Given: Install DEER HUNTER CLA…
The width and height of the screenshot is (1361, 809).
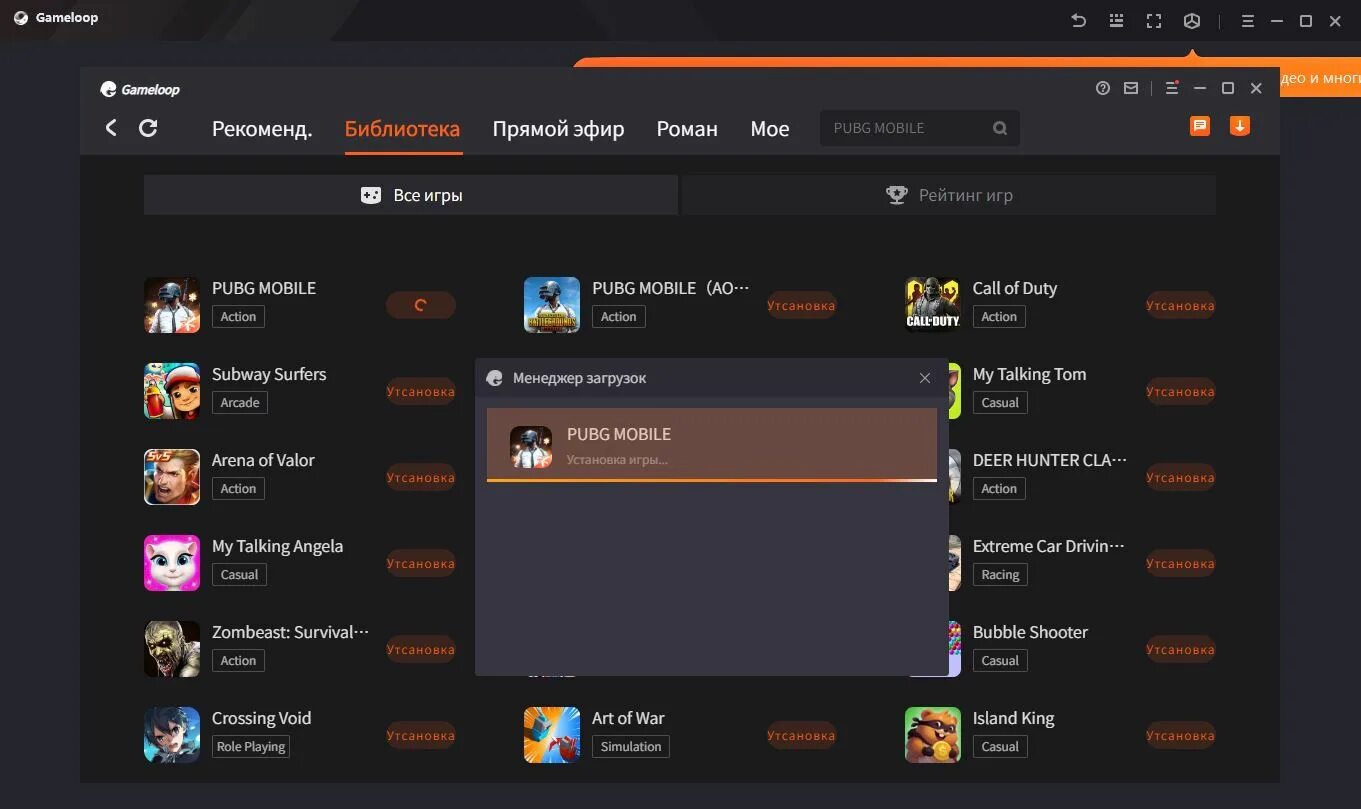Looking at the screenshot, I should pos(1181,478).
